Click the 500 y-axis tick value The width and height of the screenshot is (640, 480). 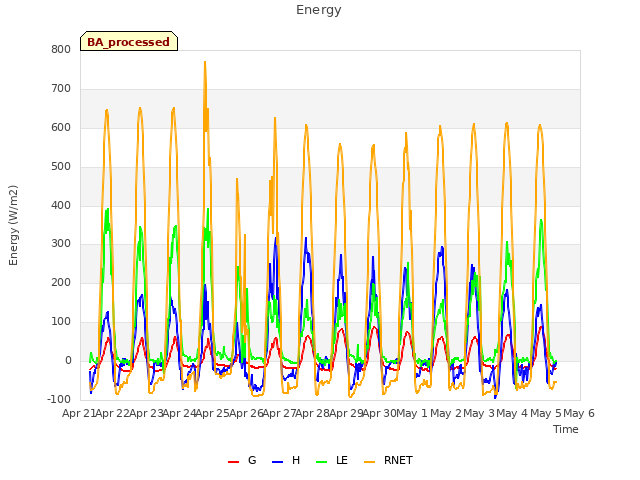tap(61, 167)
